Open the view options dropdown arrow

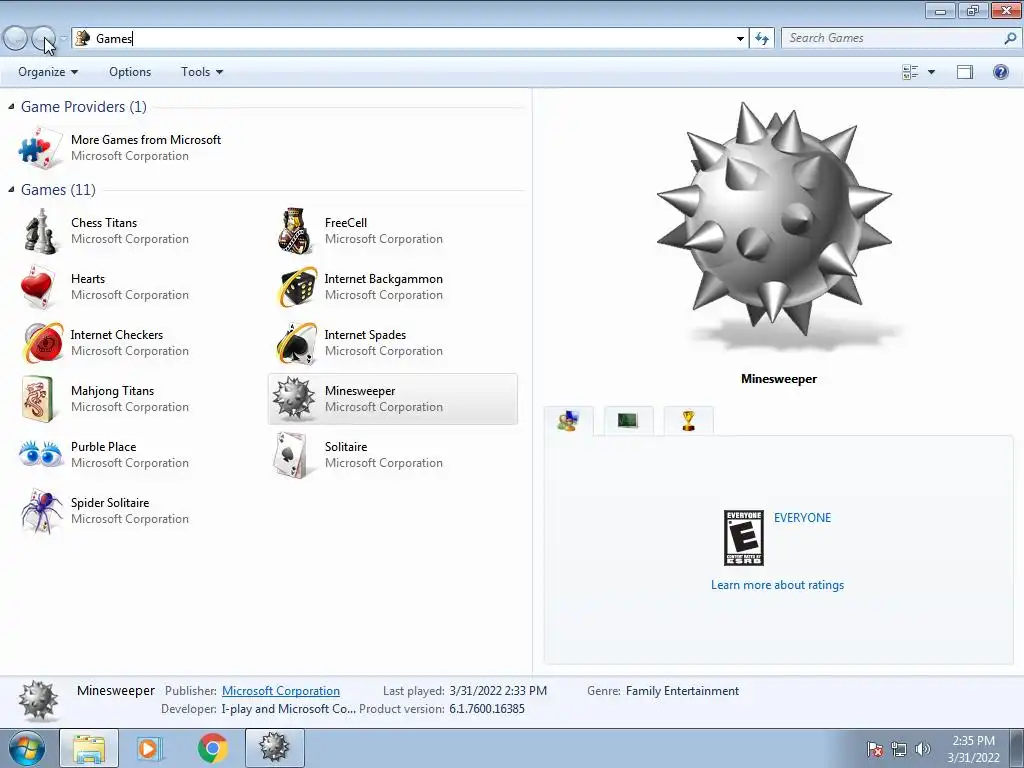931,72
